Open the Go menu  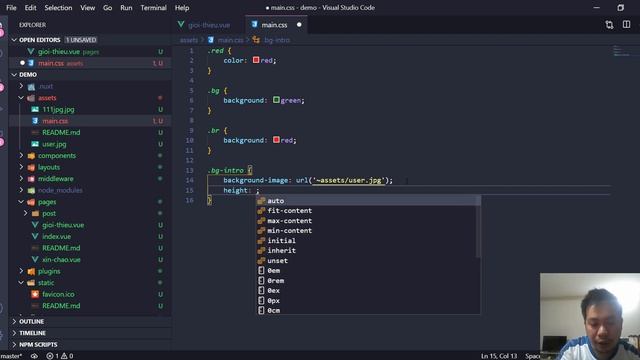tap(107, 8)
